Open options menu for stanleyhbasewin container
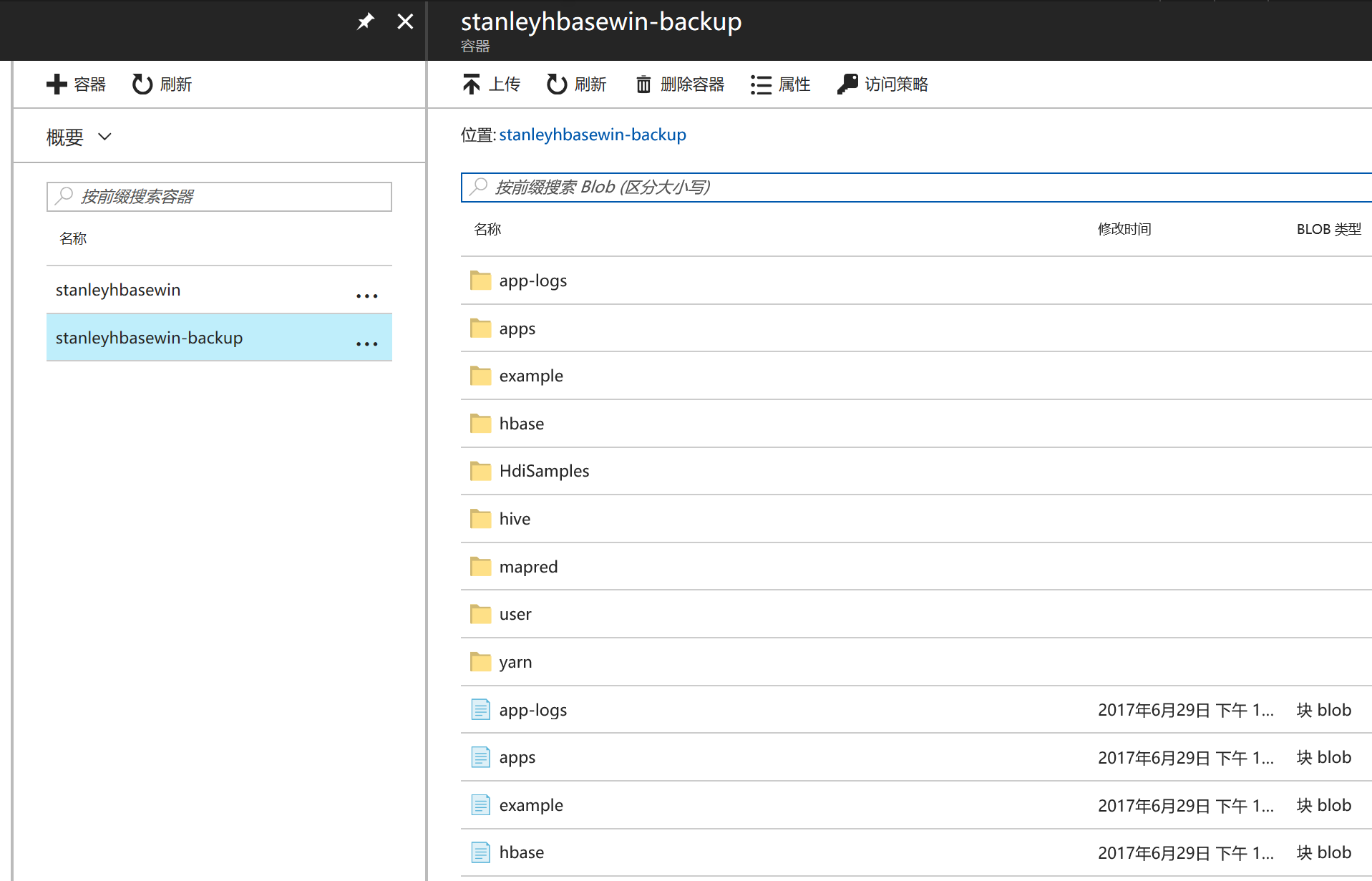This screenshot has width=1372, height=881. [366, 295]
